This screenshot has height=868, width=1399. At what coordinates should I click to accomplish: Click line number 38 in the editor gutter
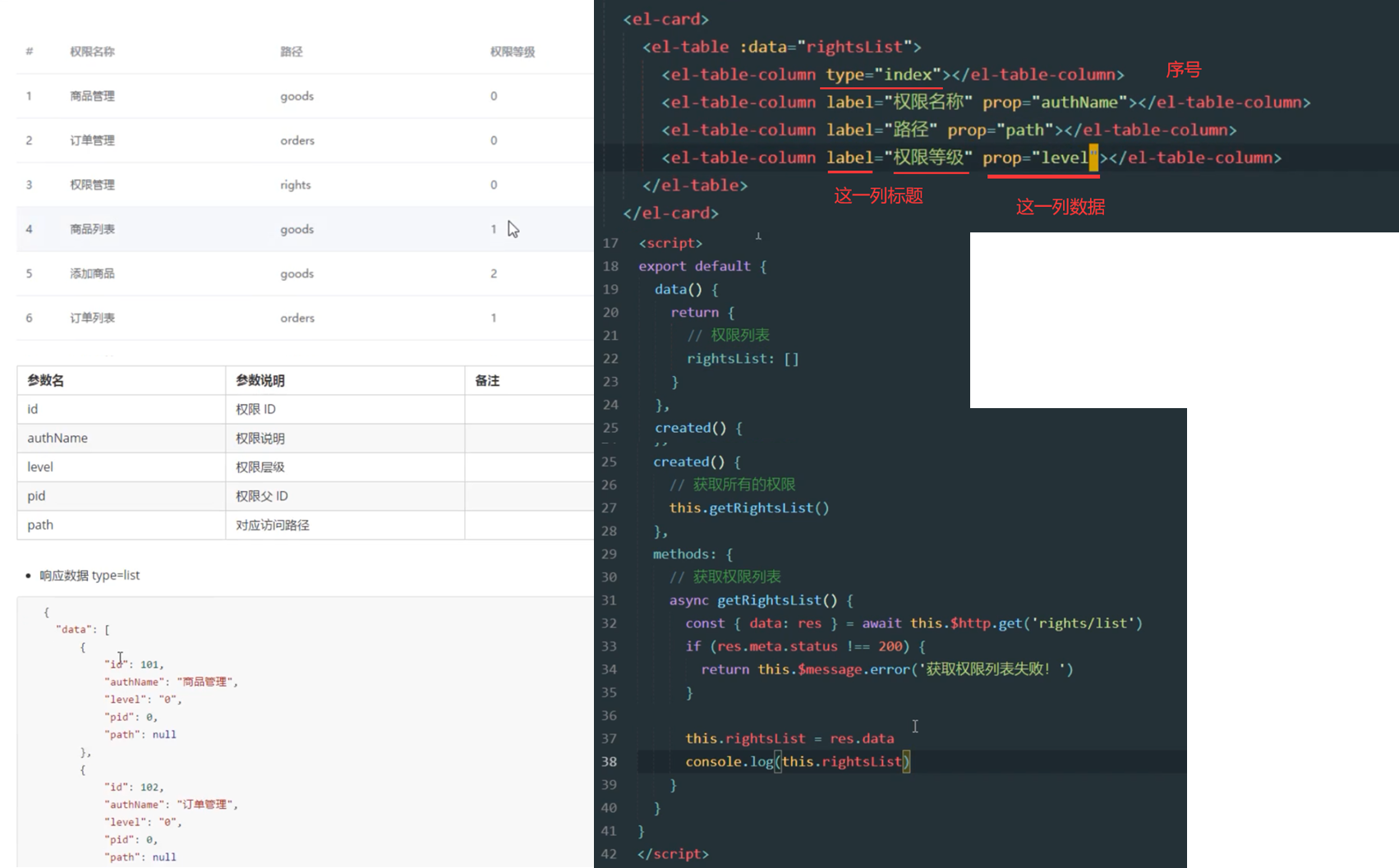(x=609, y=762)
